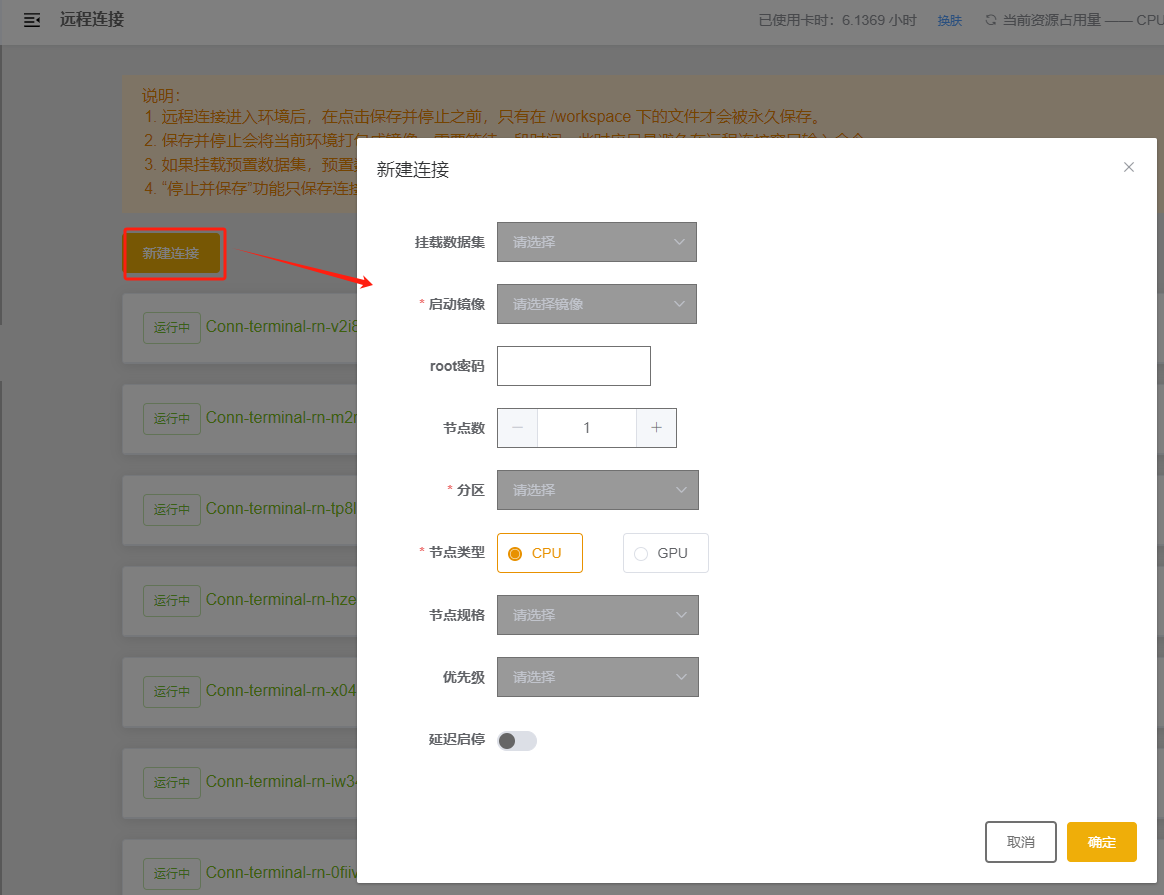
Task: Open the 启动镜像 dropdown
Action: [596, 304]
